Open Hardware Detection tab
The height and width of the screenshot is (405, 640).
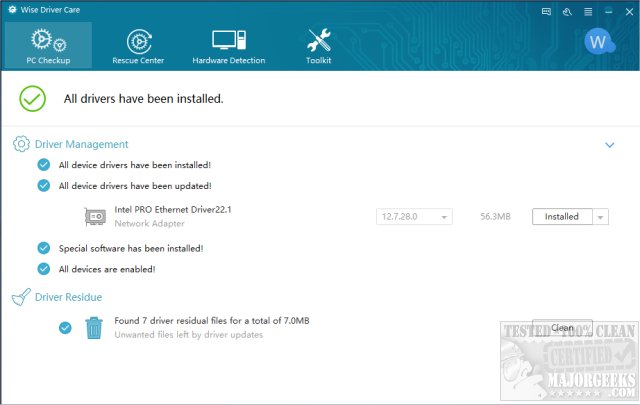229,45
